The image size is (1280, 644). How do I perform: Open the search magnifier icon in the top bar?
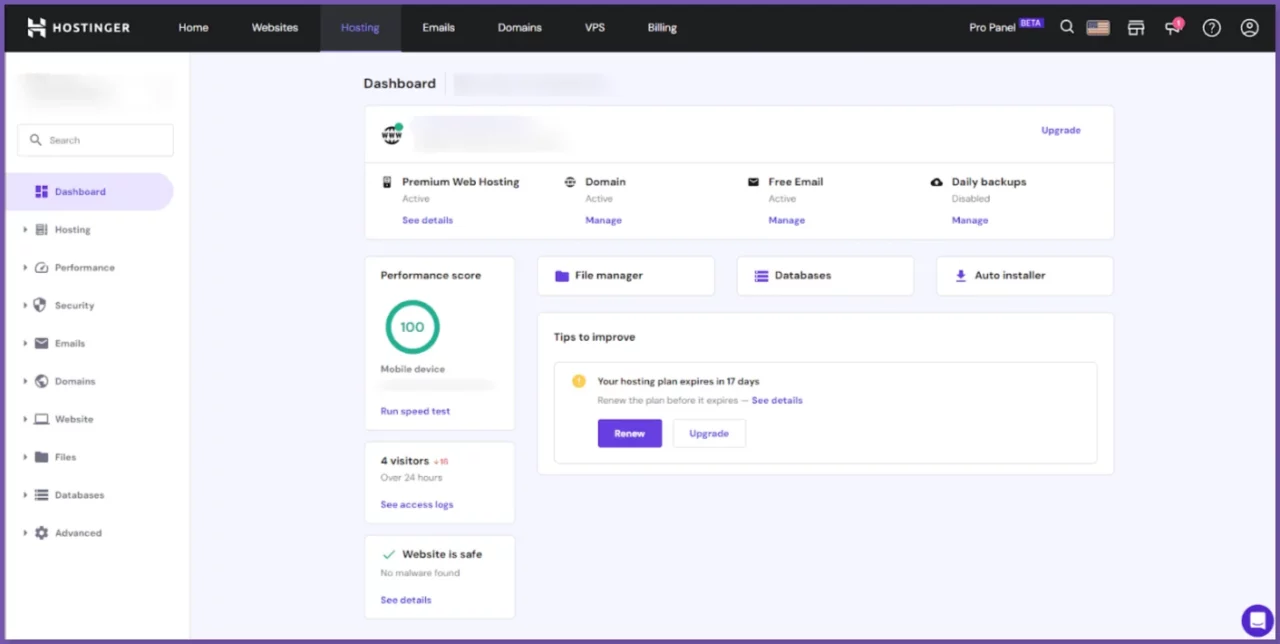tap(1067, 28)
